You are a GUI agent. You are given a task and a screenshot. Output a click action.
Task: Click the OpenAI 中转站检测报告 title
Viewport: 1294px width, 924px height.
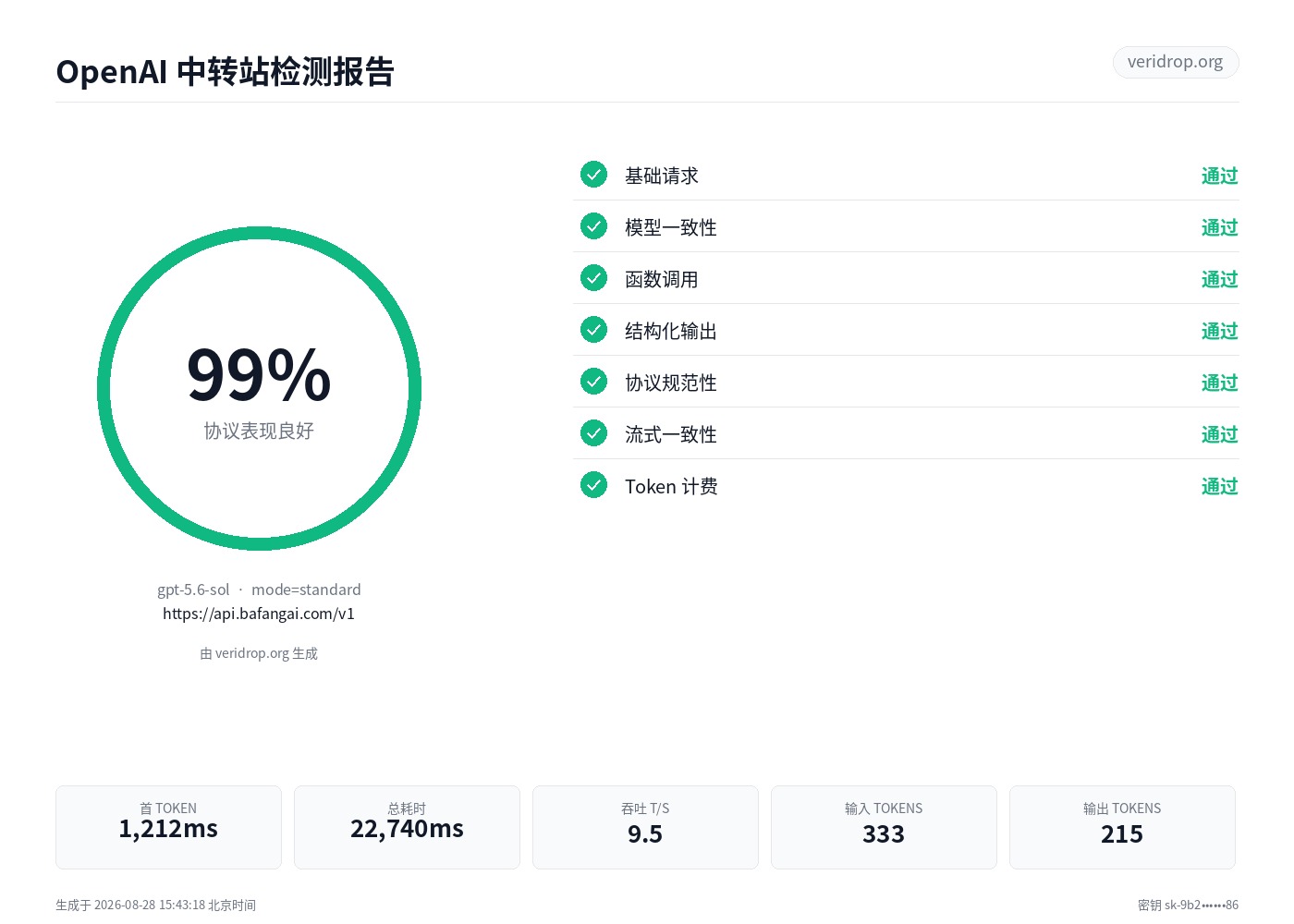point(225,71)
